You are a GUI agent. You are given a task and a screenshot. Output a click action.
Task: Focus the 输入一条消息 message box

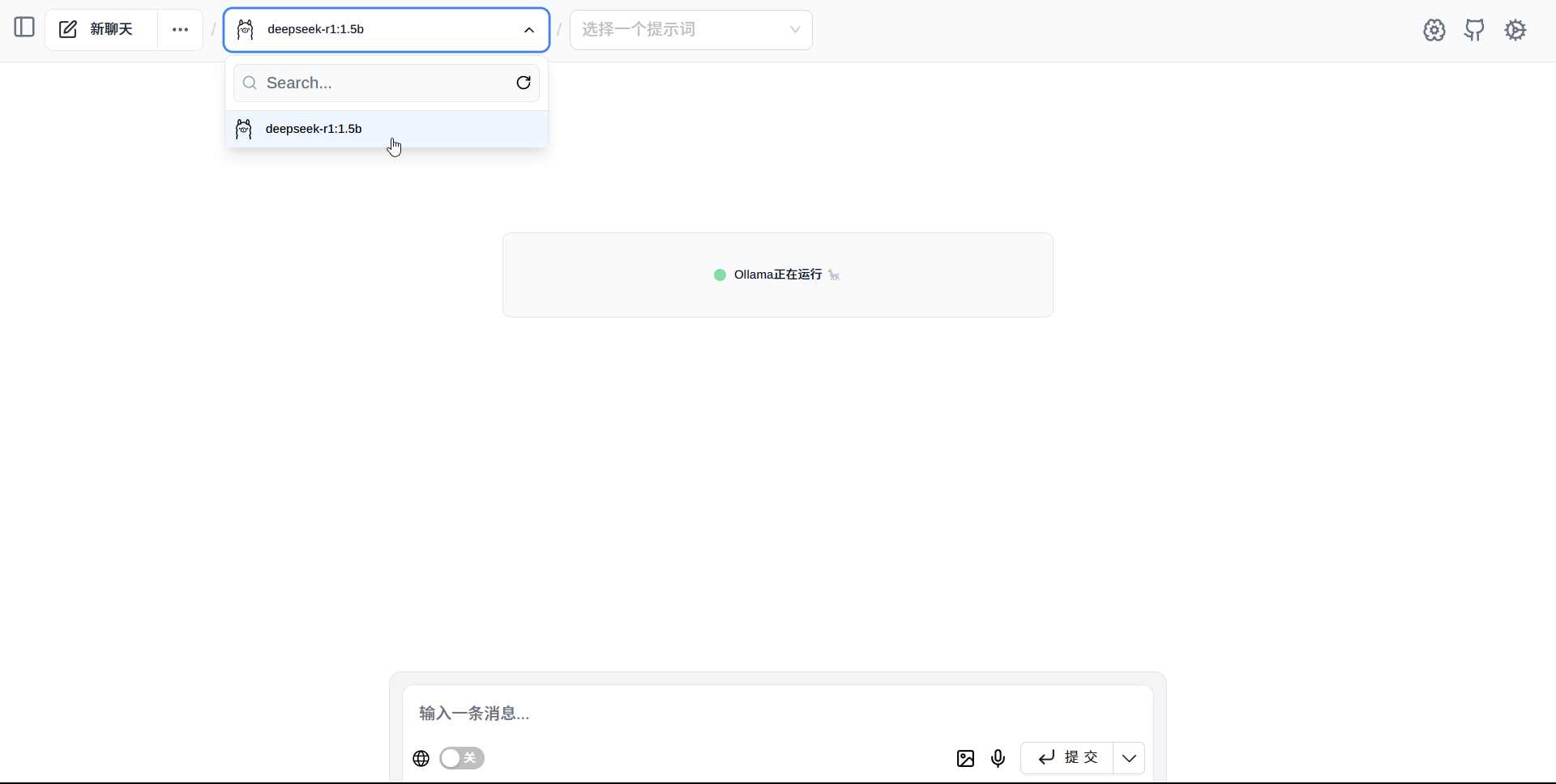click(778, 713)
